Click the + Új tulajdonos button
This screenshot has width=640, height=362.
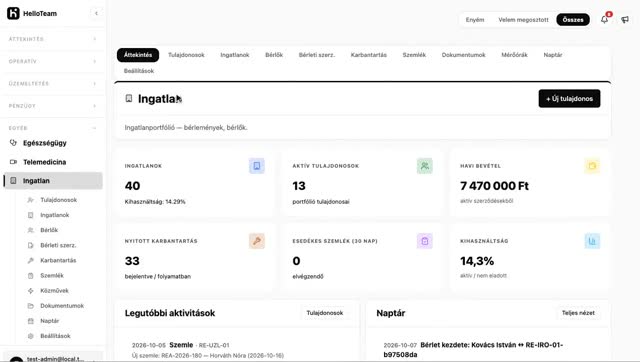click(569, 98)
